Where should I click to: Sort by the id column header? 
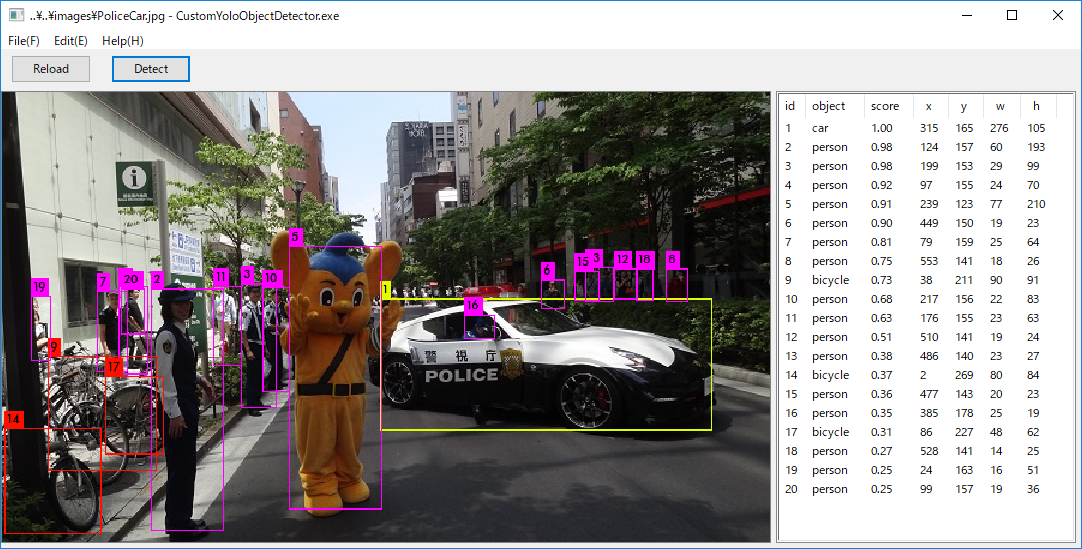(791, 106)
